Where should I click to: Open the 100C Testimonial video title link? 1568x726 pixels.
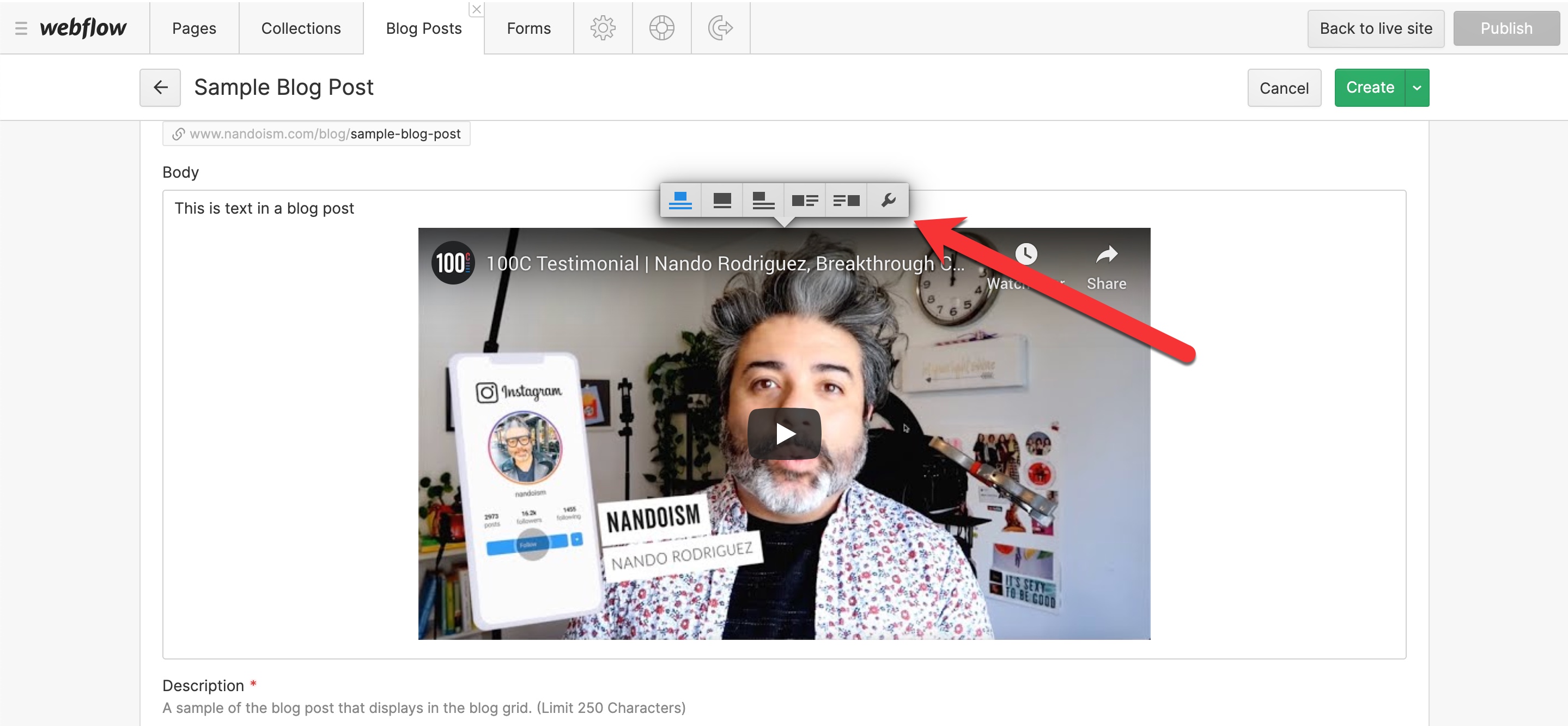[725, 264]
